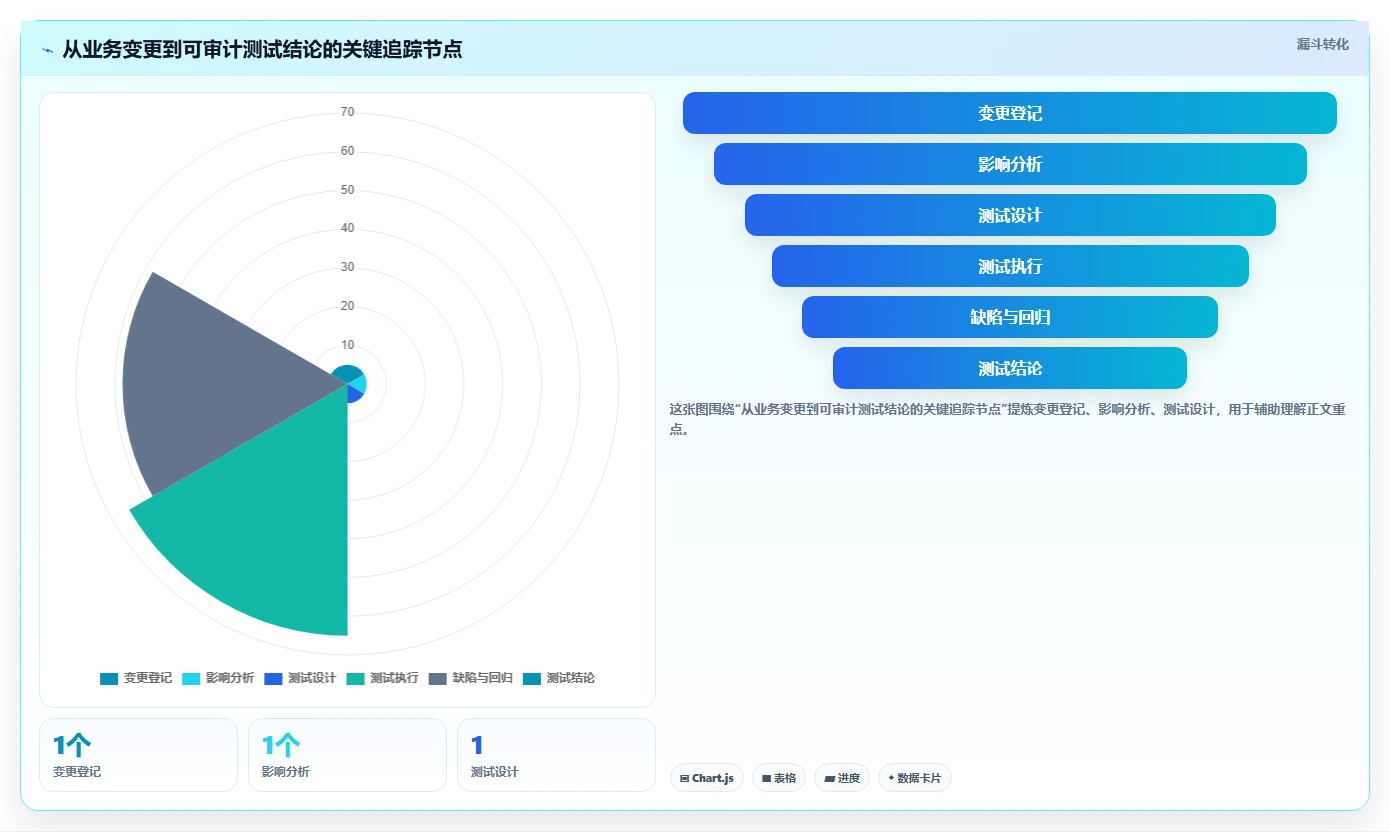
Task: Toggle the 测试设计 legend entry
Action: tap(300, 678)
